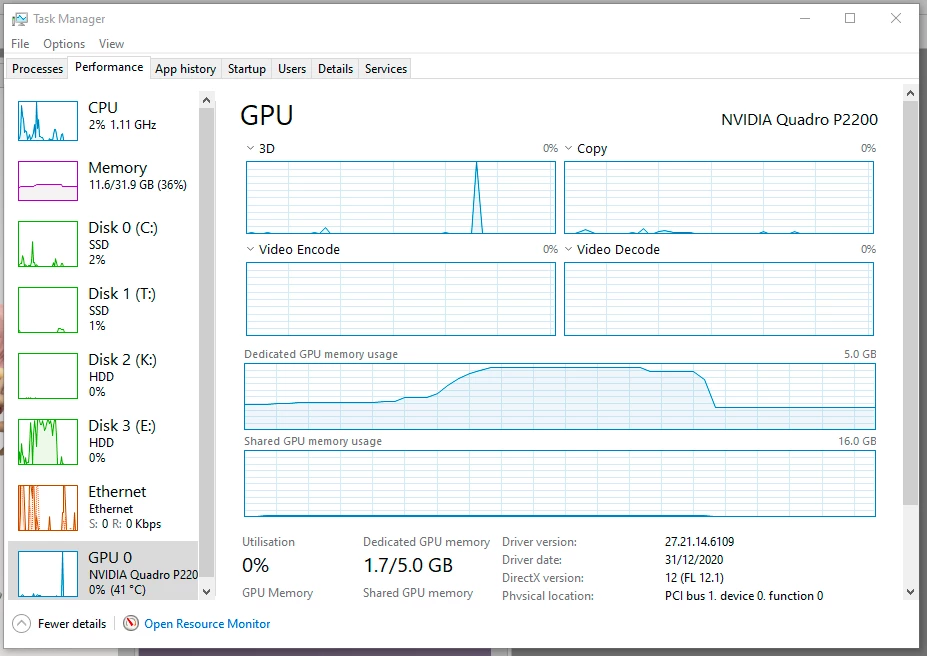Click Fewer details button
927x656 pixels.
(x=60, y=623)
